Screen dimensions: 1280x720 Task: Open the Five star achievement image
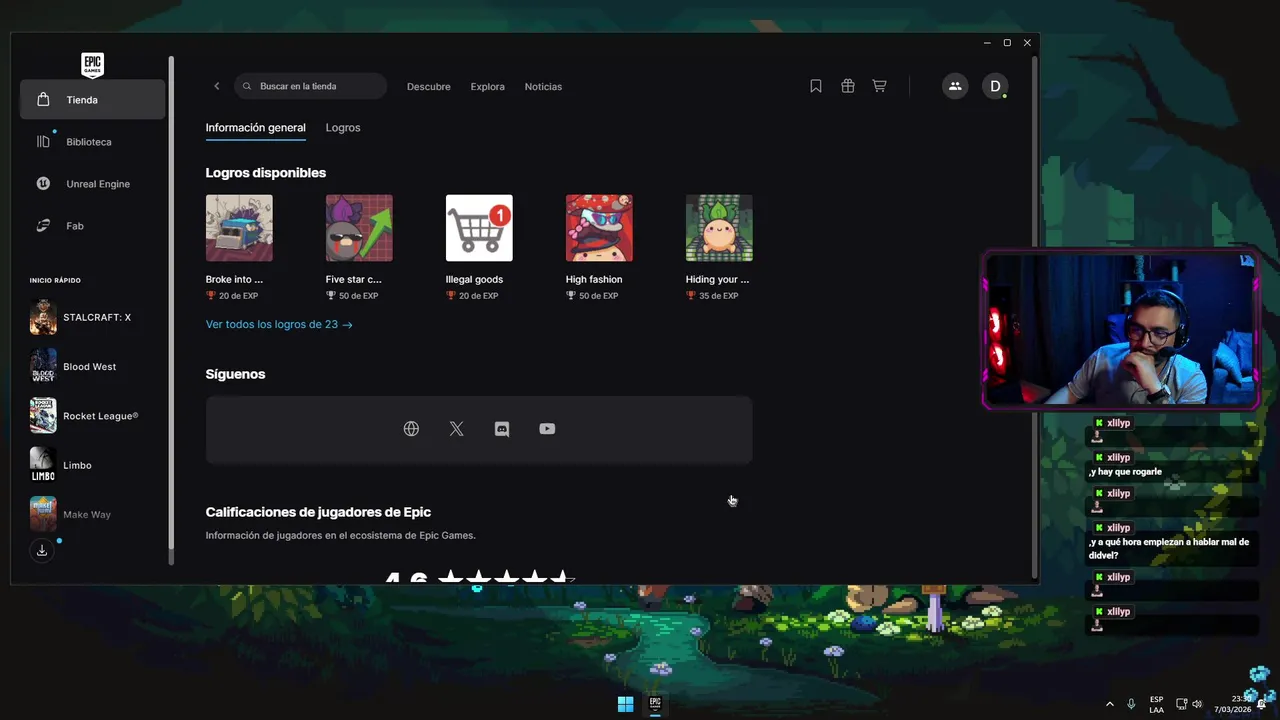pos(359,228)
